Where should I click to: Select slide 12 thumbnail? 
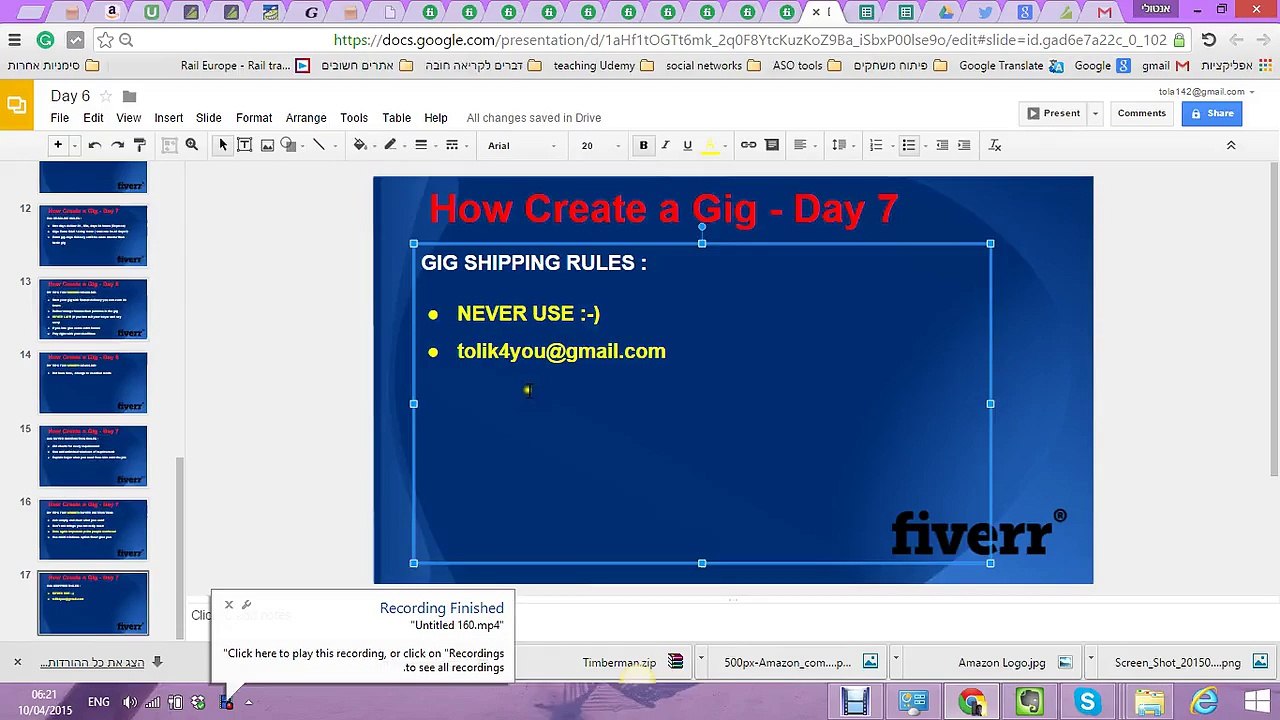tap(93, 236)
